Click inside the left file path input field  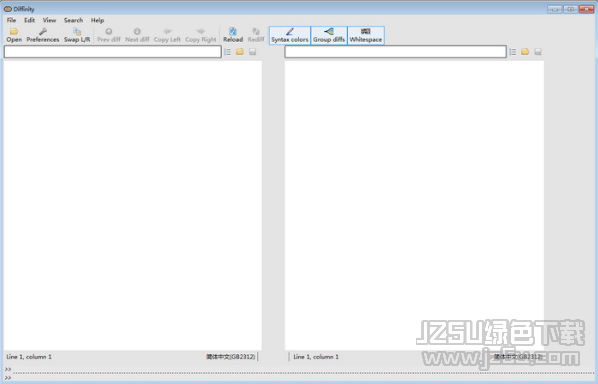point(113,52)
